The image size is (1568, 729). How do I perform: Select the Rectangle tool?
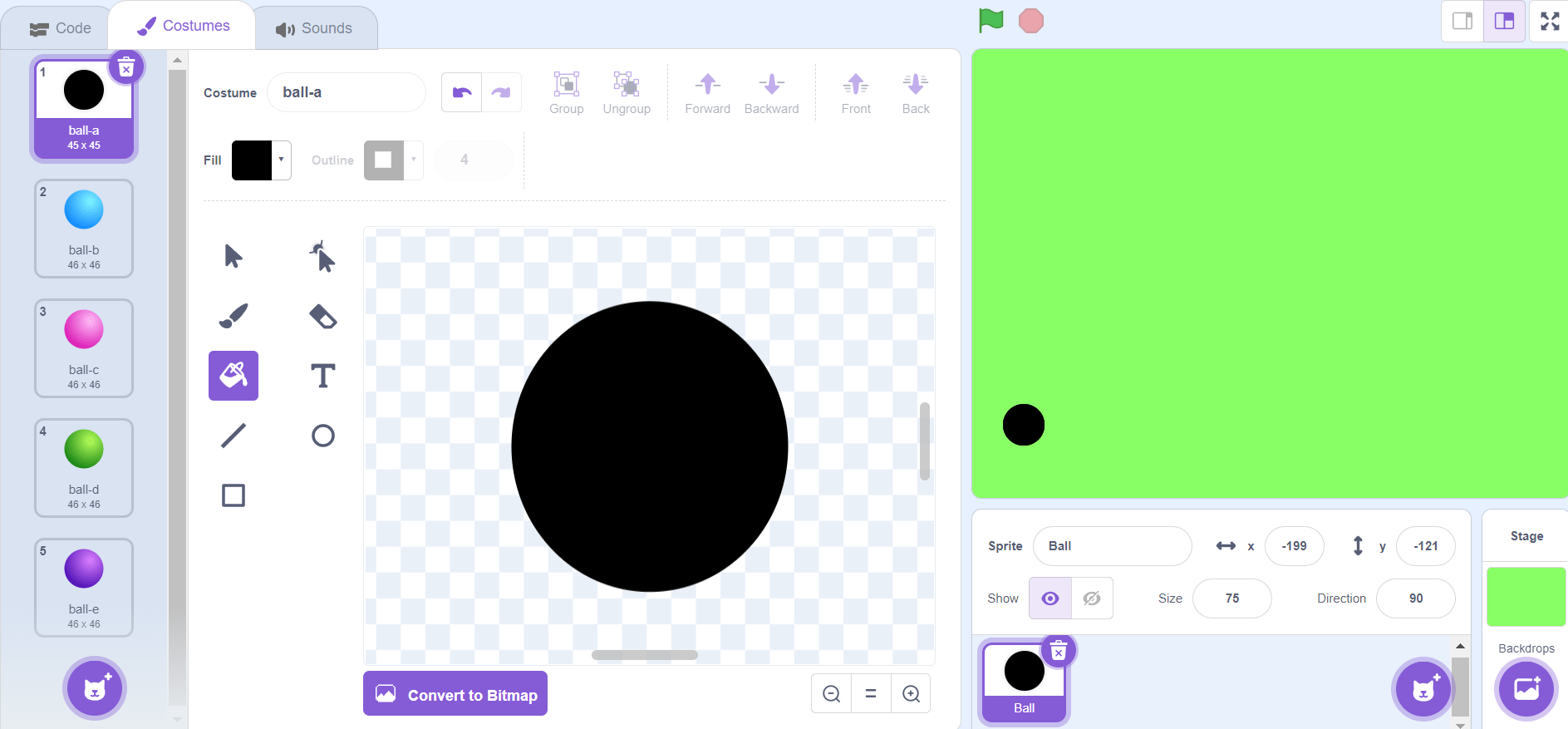pyautogui.click(x=233, y=495)
